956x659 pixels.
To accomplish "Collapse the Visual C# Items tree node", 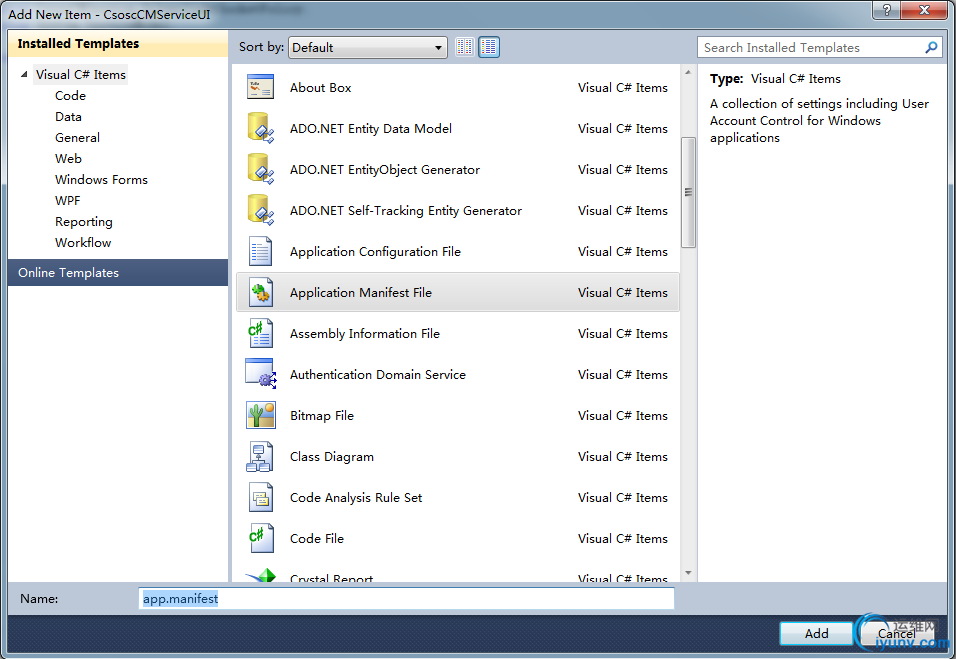I will coord(24,74).
